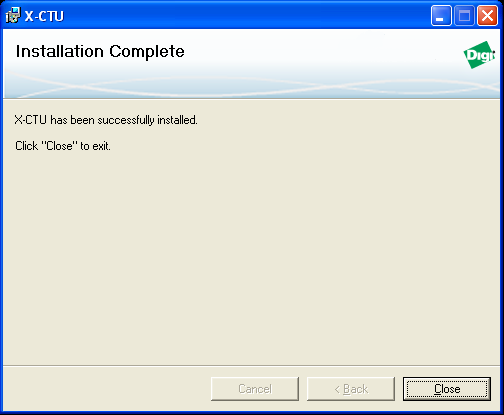Click the separator line above the buttons

(252, 366)
